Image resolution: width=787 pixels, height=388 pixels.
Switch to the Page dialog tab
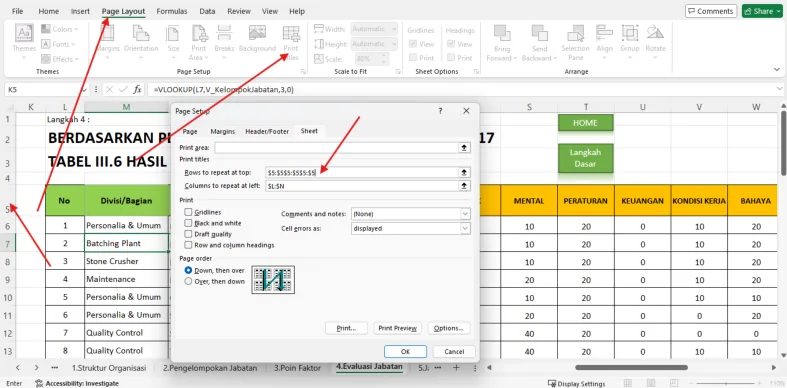coord(190,132)
